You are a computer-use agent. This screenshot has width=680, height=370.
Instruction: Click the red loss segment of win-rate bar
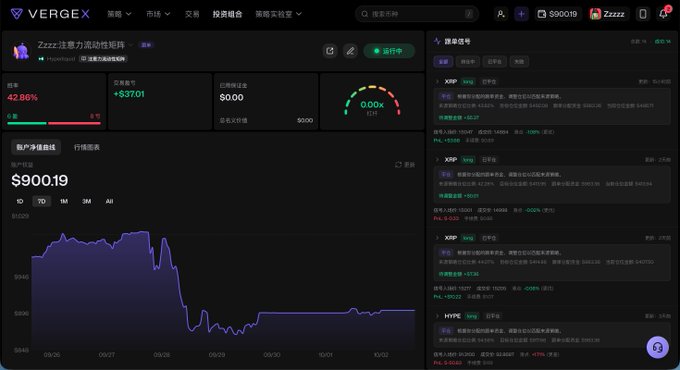(x=74, y=123)
